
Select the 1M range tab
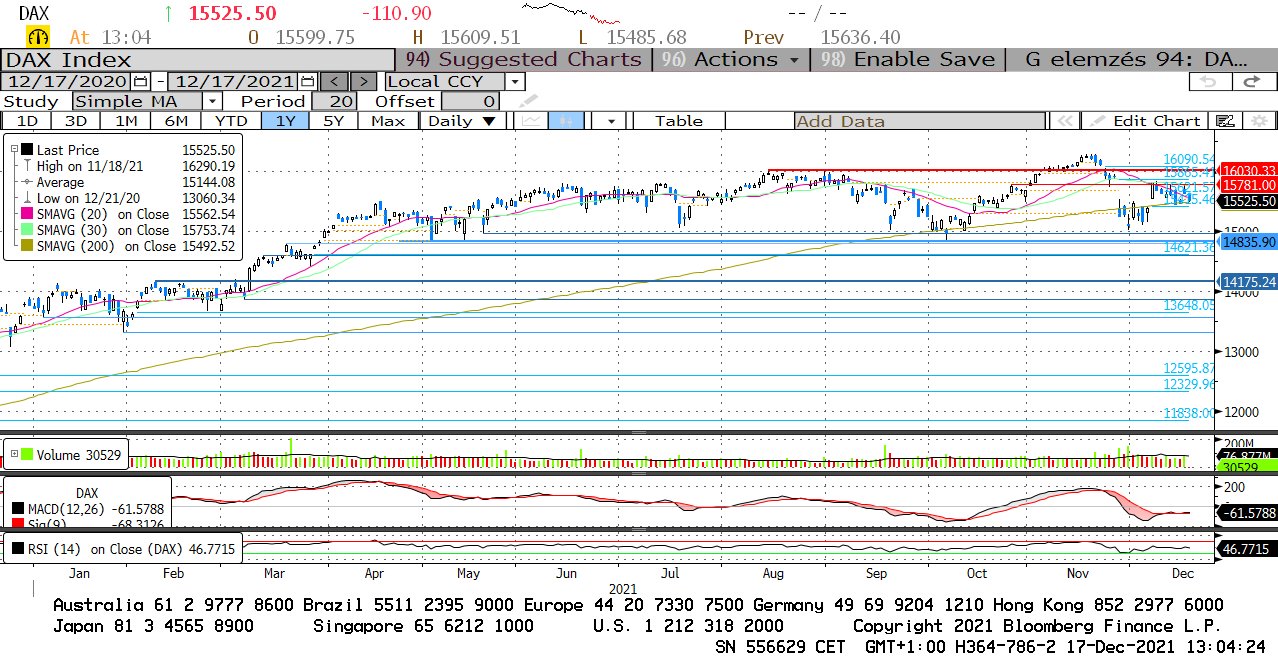point(126,121)
